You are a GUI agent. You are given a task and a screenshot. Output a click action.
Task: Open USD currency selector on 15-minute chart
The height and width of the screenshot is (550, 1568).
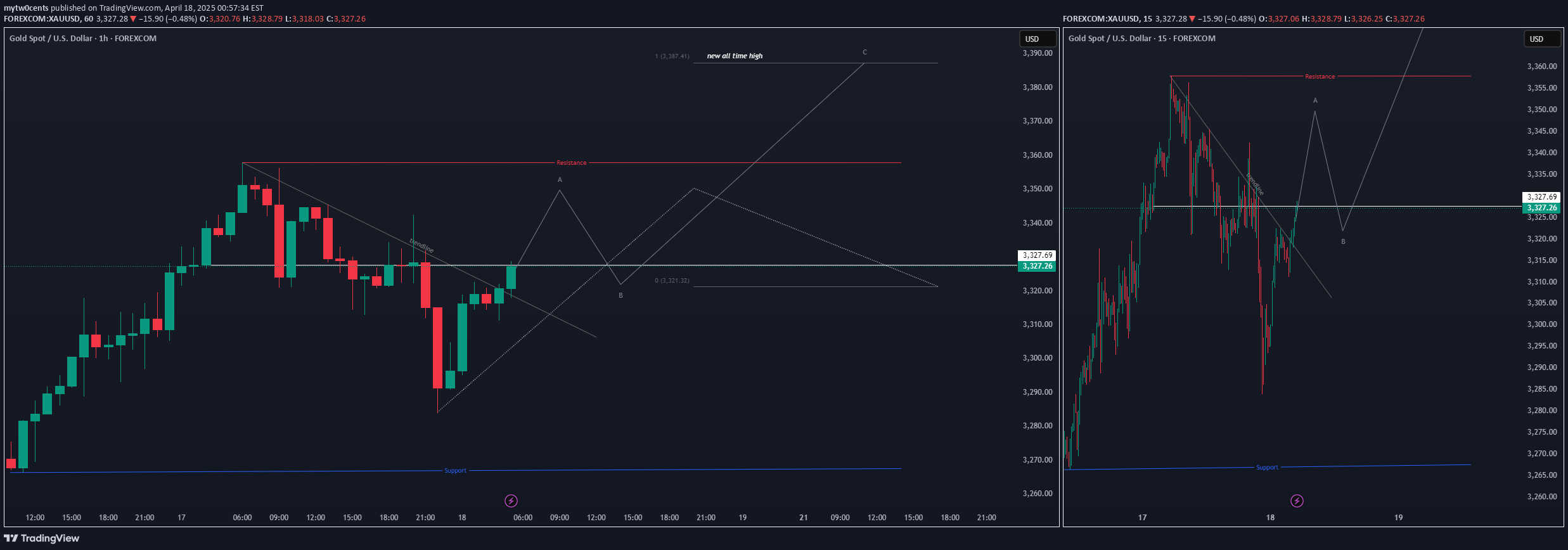click(x=1541, y=39)
